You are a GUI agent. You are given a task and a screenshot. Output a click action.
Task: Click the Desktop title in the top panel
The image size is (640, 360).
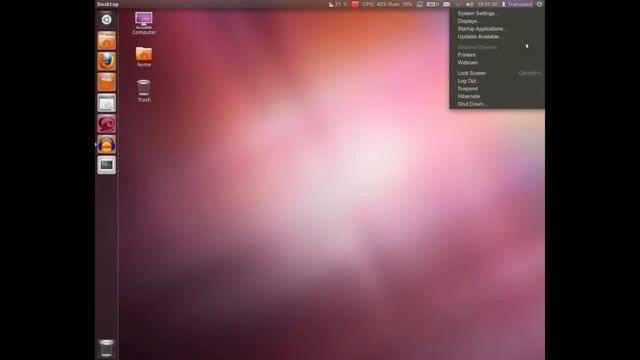(108, 4)
